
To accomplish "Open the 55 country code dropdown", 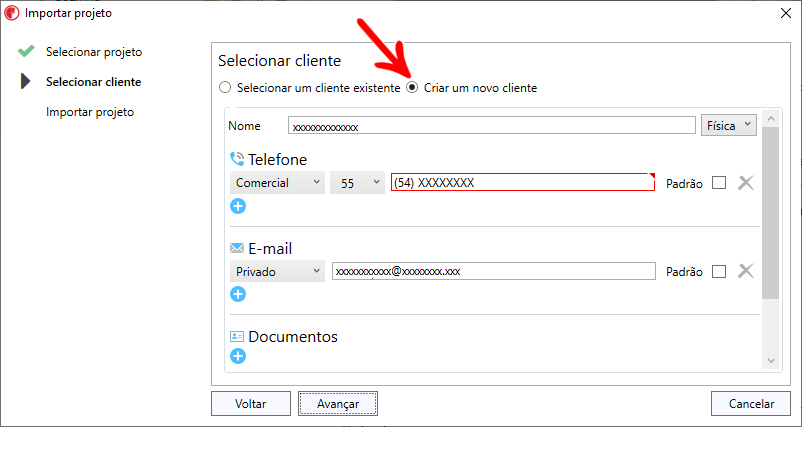I will (x=357, y=183).
